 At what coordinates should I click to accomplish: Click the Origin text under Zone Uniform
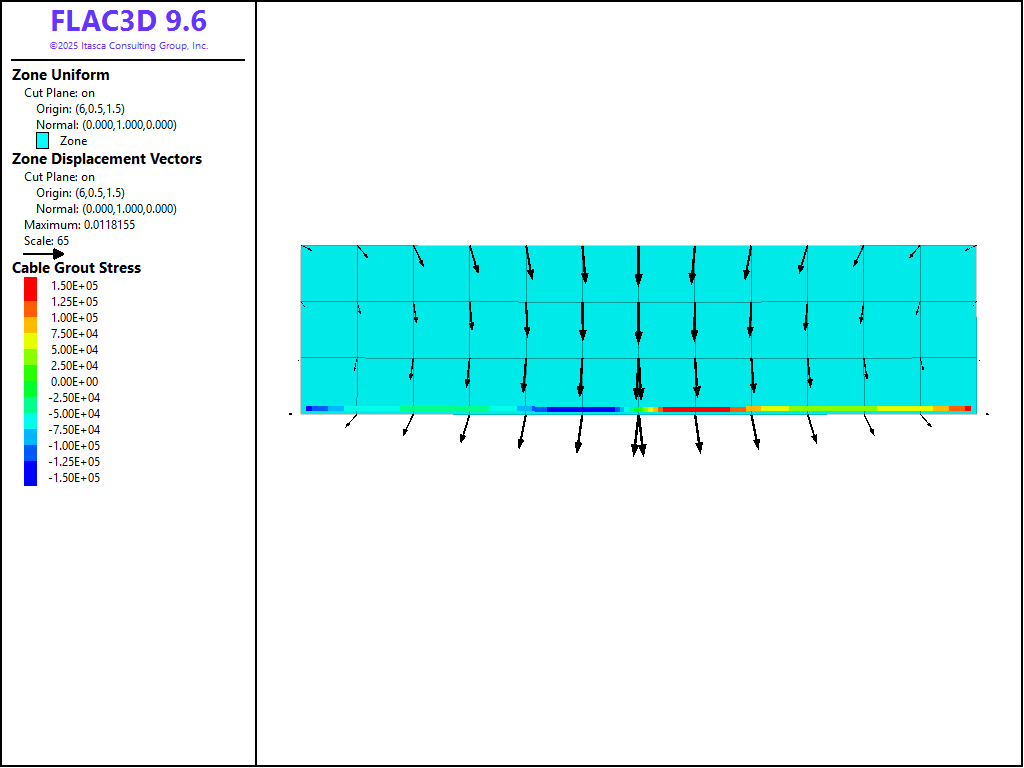80,109
